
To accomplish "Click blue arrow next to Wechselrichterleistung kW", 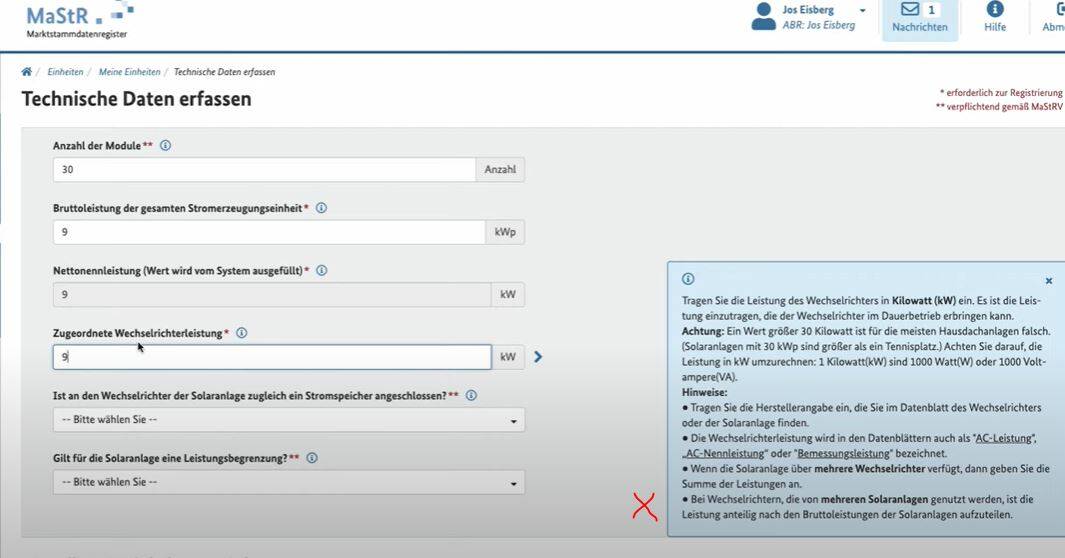I will [x=538, y=357].
